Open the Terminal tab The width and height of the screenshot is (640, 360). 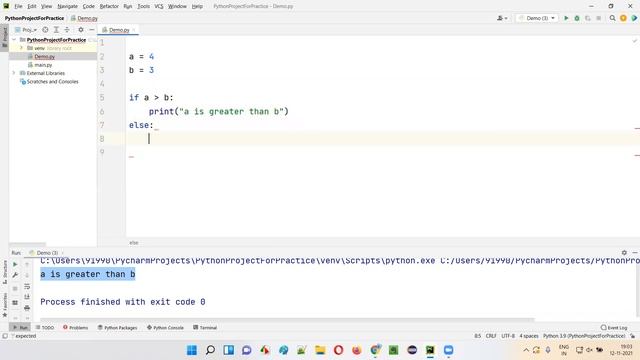[205, 327]
